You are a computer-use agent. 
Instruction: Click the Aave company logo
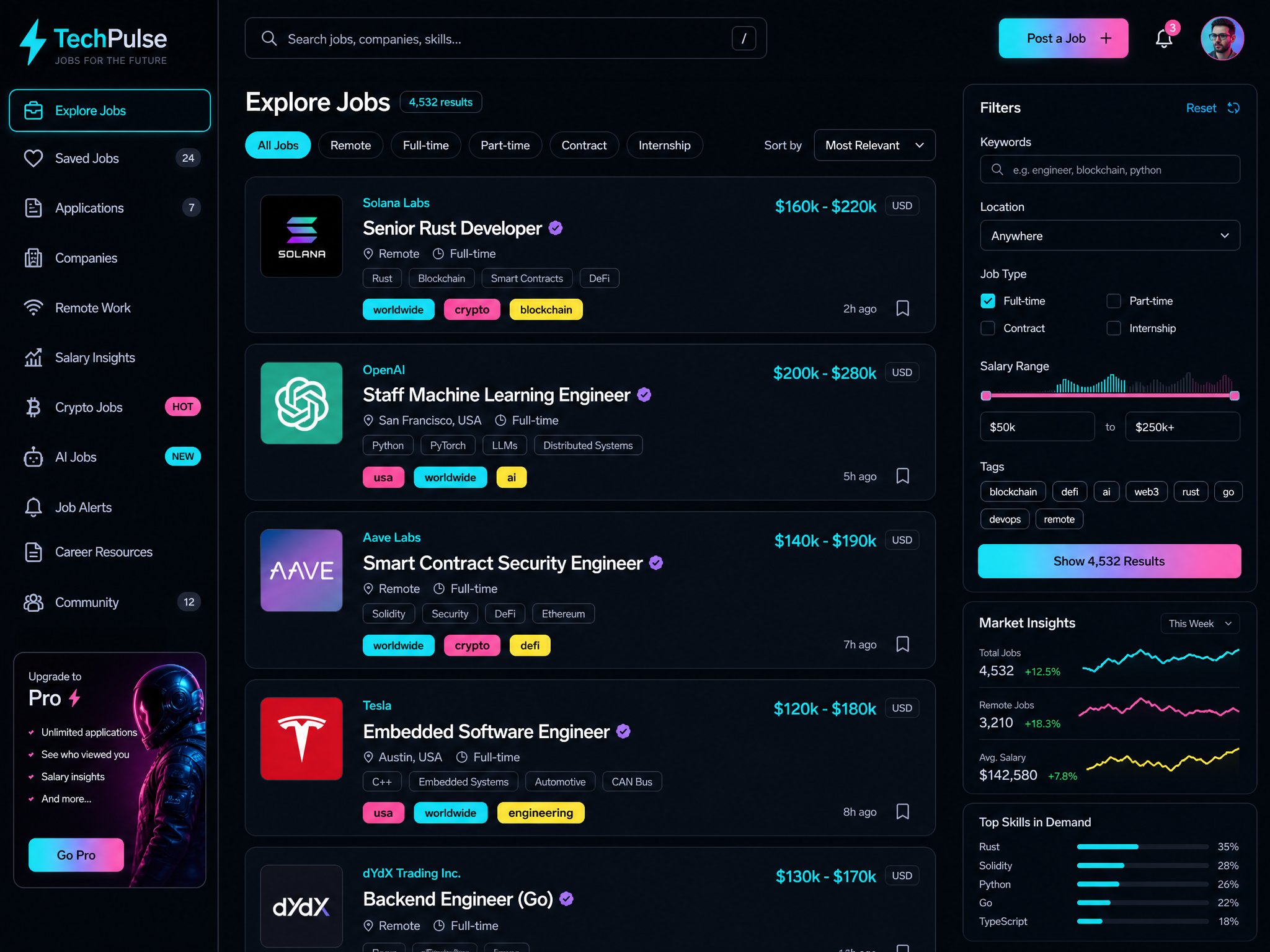pyautogui.click(x=301, y=570)
